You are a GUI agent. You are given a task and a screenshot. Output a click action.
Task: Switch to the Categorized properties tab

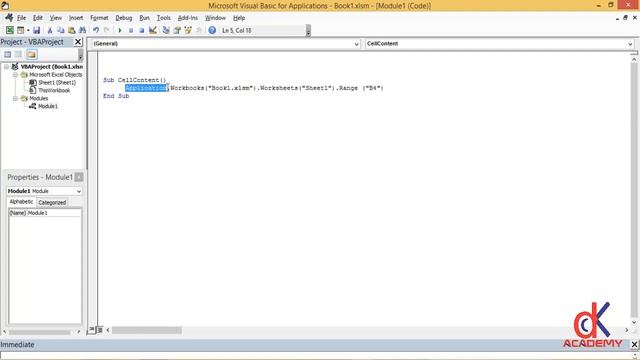click(x=52, y=202)
